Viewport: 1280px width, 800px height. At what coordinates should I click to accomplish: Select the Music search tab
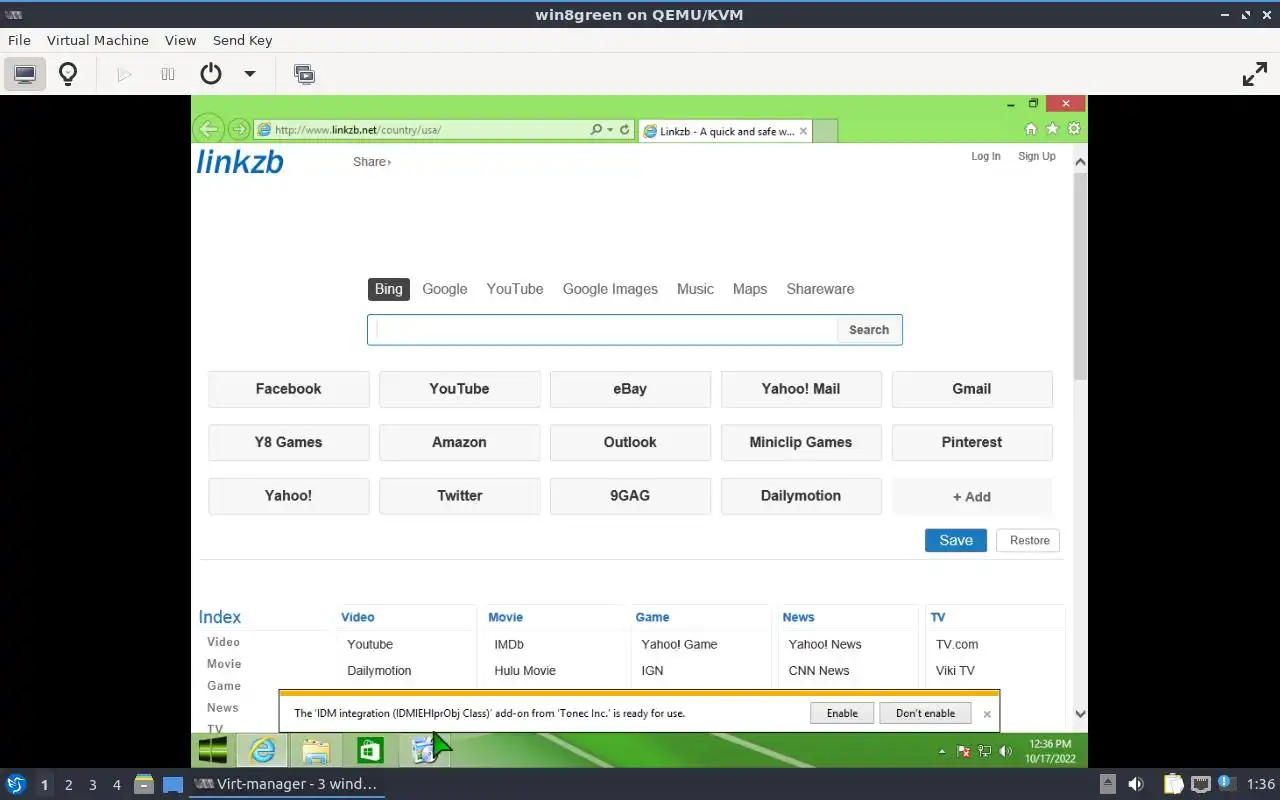[695, 289]
